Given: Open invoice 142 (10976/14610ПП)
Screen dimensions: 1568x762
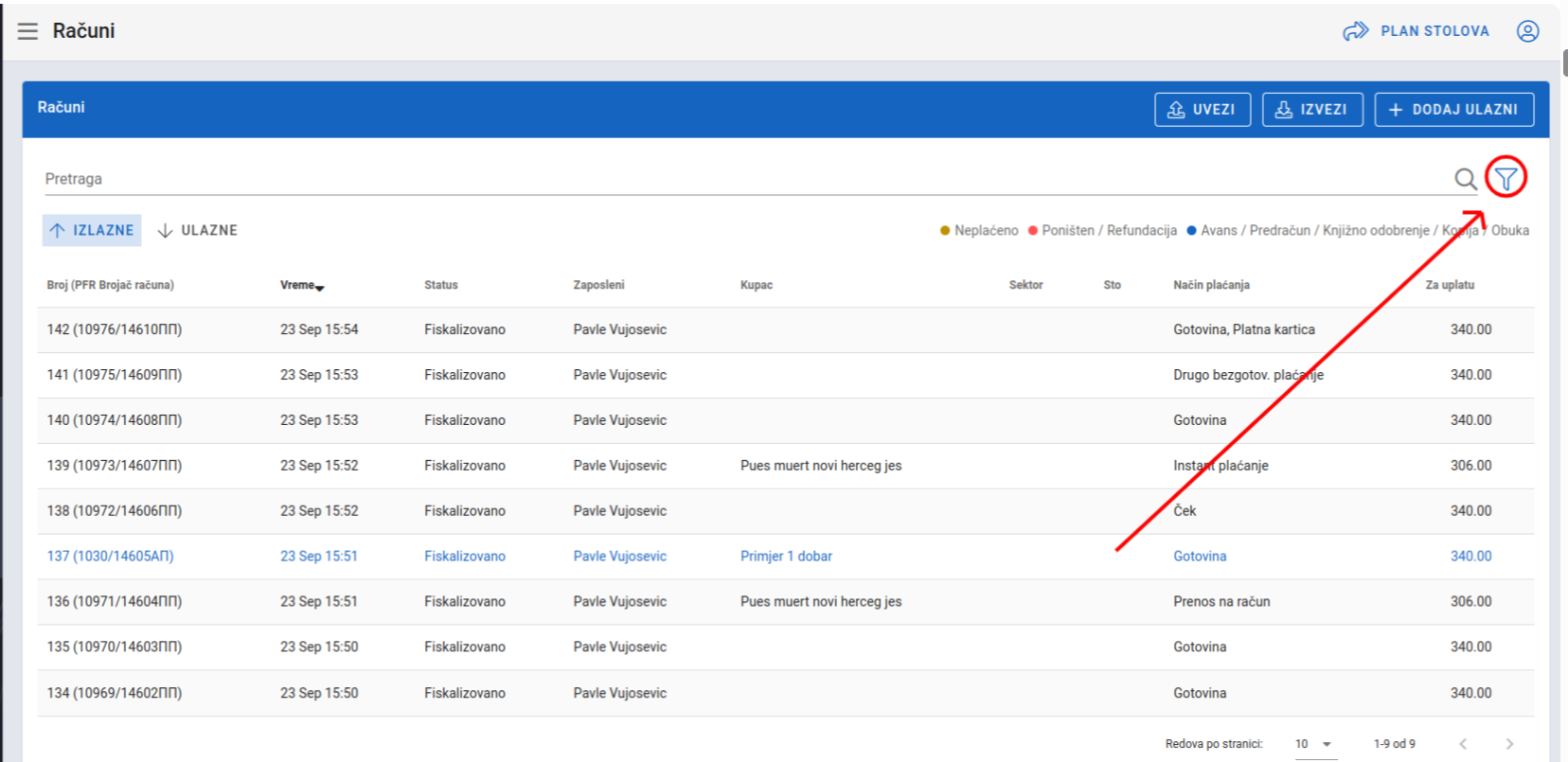Looking at the screenshot, I should point(786,329).
